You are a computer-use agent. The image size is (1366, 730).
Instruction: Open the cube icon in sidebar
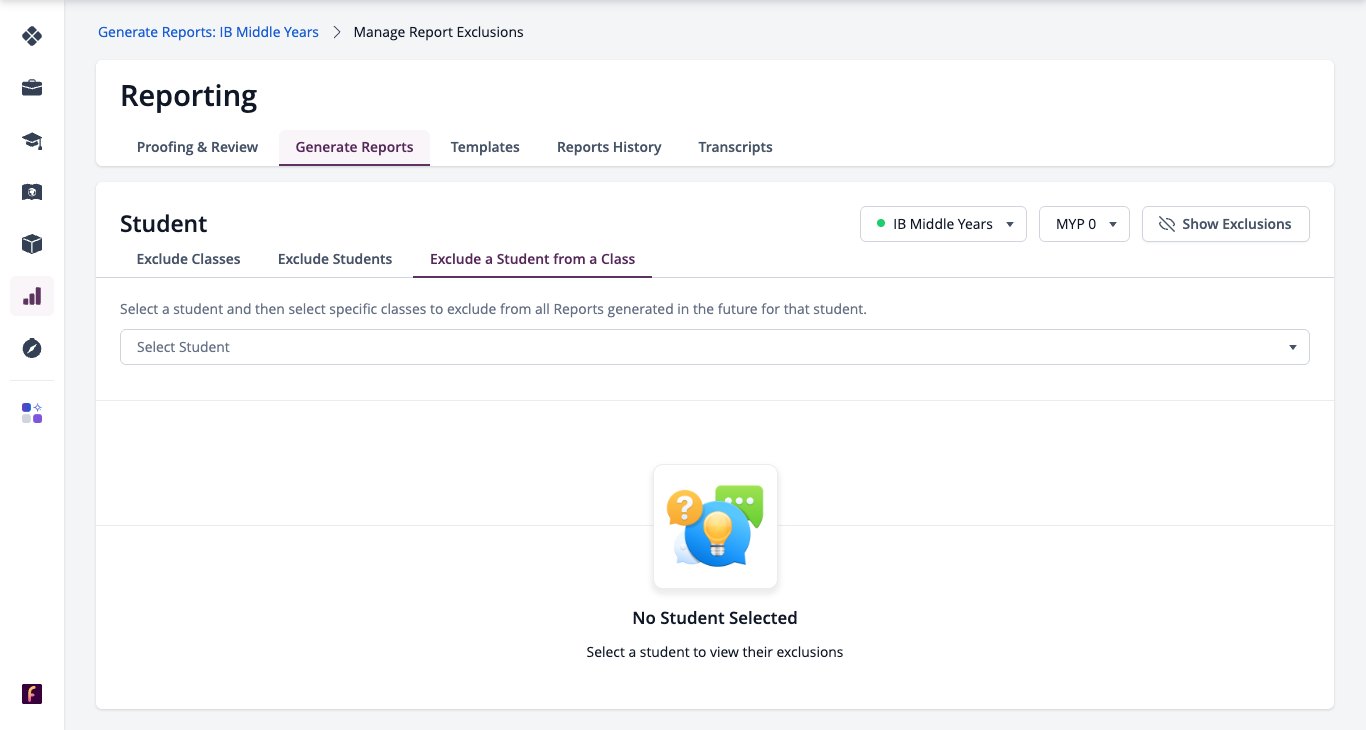click(32, 244)
